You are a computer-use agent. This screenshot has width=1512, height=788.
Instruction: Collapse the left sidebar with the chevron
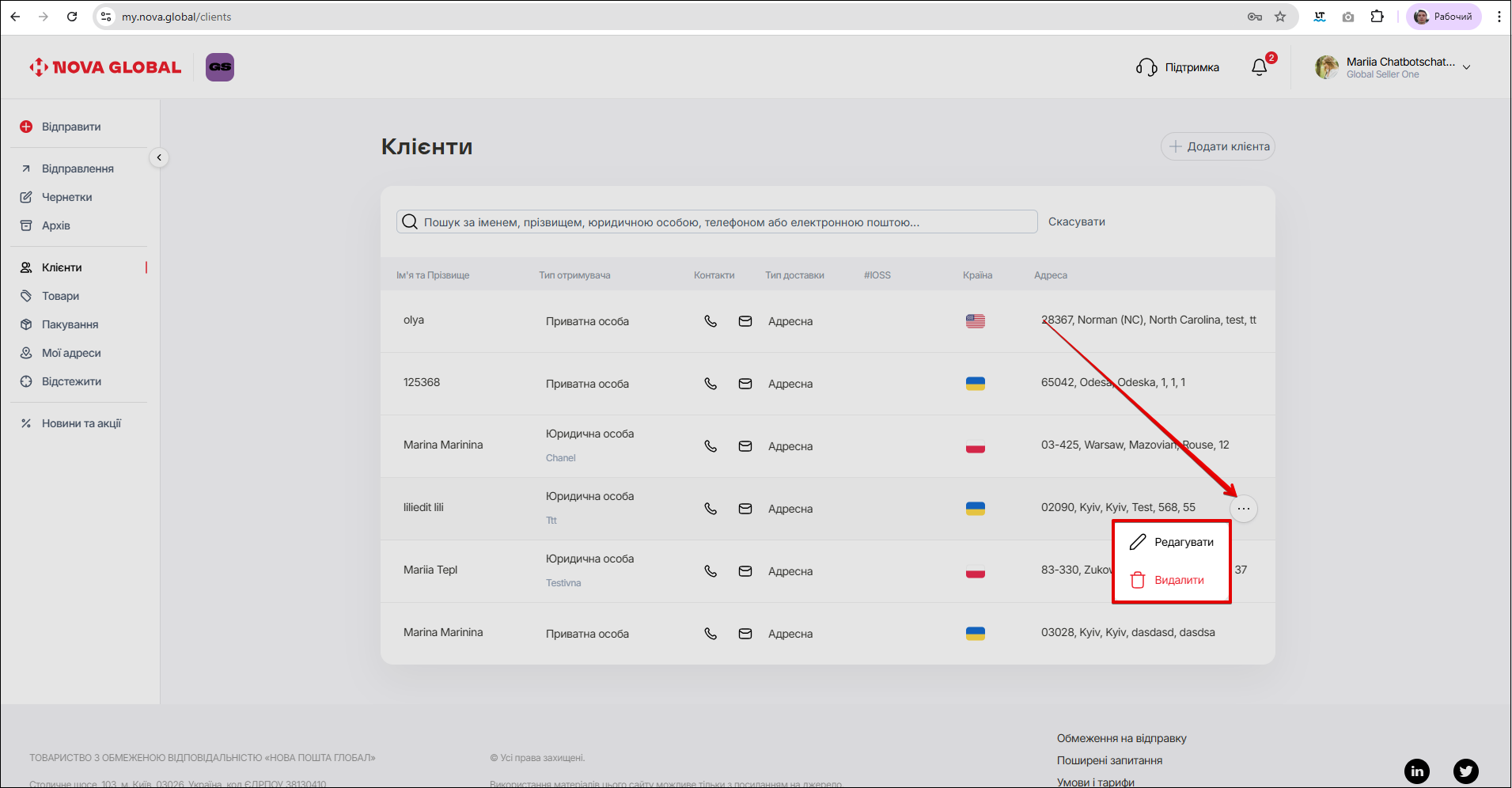pyautogui.click(x=159, y=157)
